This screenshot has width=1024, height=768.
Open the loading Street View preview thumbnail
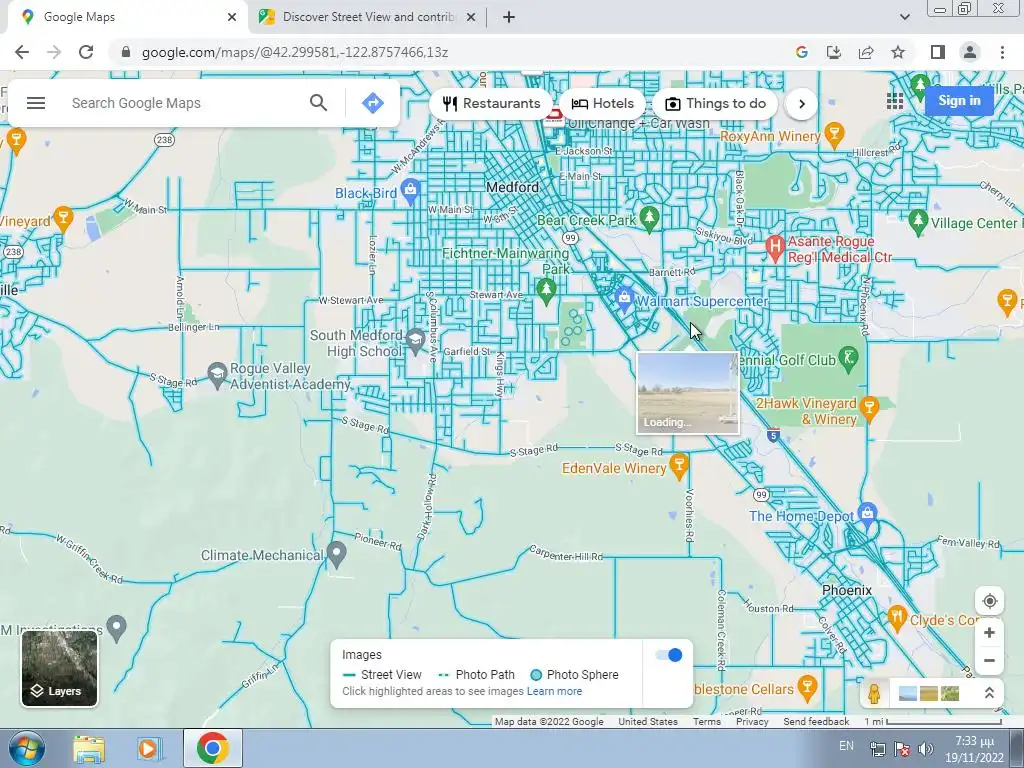pyautogui.click(x=688, y=393)
